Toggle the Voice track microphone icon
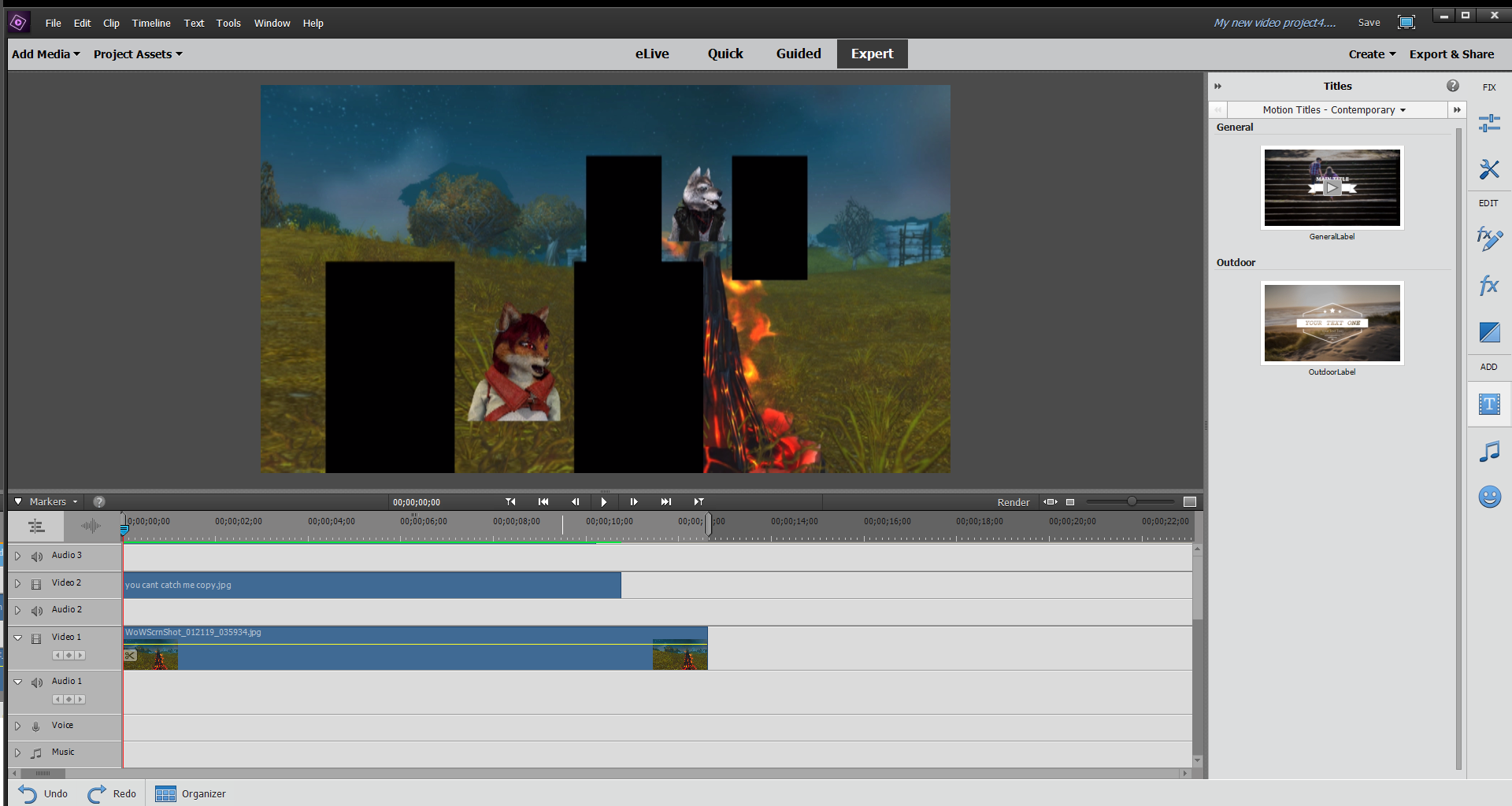This screenshot has height=806, width=1512. coord(36,727)
